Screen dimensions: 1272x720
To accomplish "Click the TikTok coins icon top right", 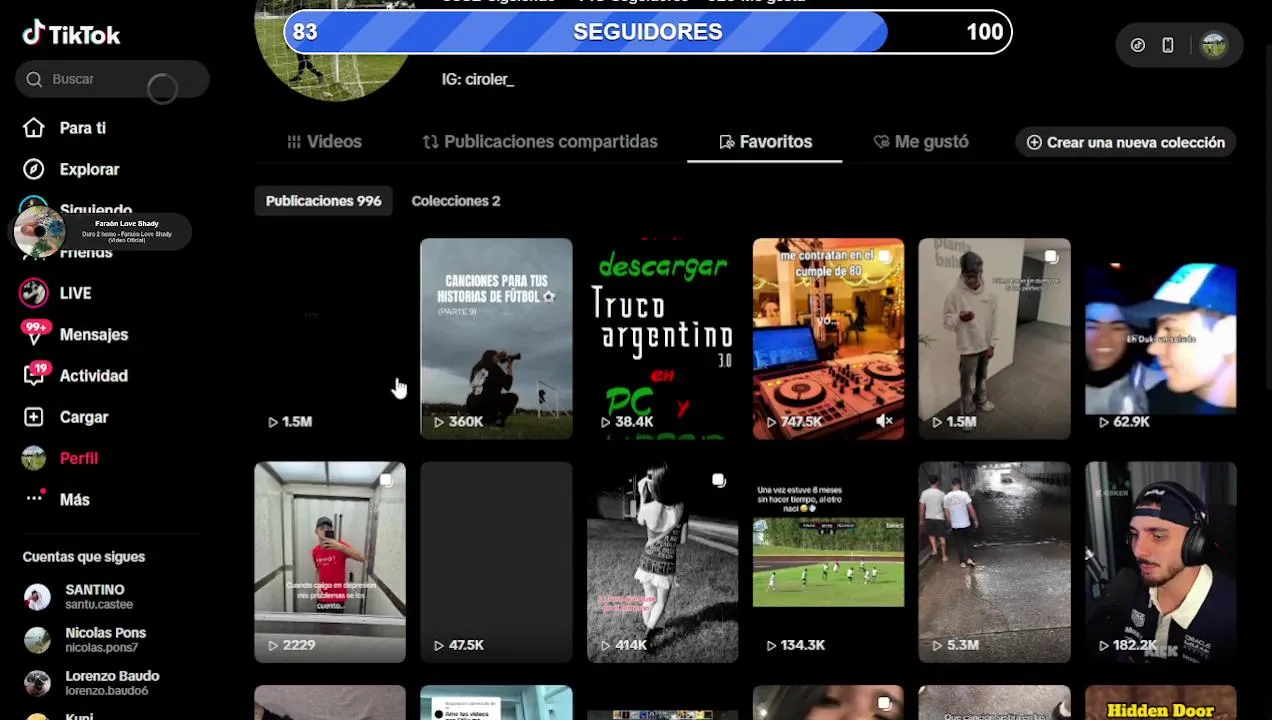I will (1137, 45).
